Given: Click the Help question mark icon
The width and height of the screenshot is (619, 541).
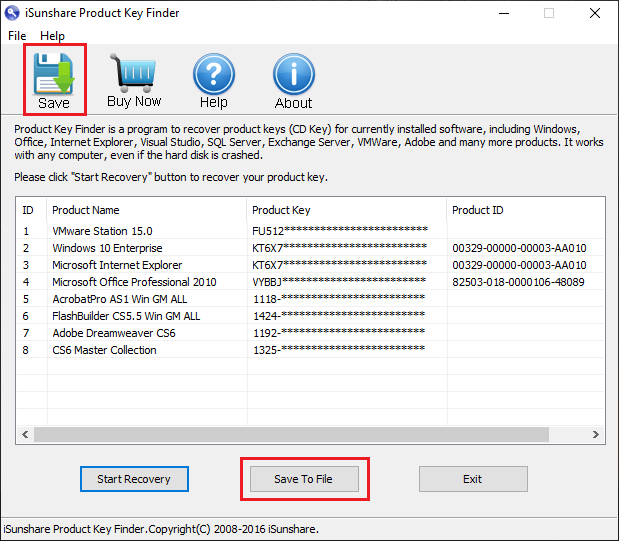Looking at the screenshot, I should coord(214,74).
